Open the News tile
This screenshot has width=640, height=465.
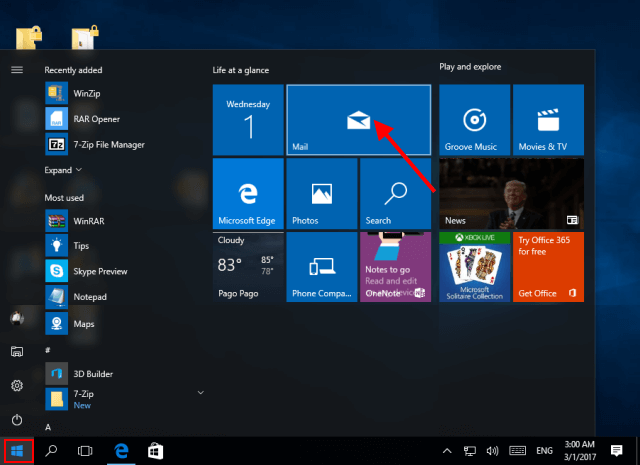pos(511,194)
